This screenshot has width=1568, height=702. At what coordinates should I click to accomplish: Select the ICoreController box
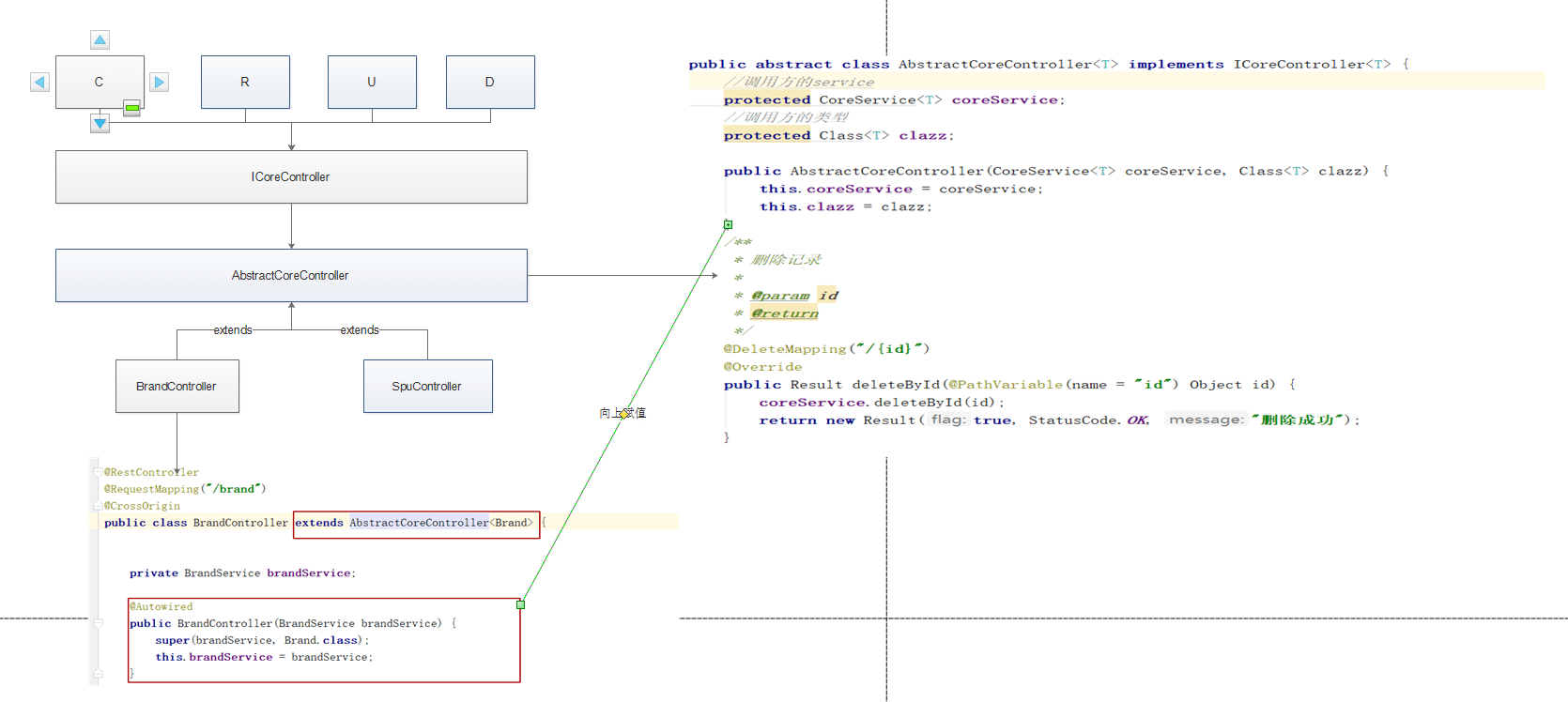291,176
